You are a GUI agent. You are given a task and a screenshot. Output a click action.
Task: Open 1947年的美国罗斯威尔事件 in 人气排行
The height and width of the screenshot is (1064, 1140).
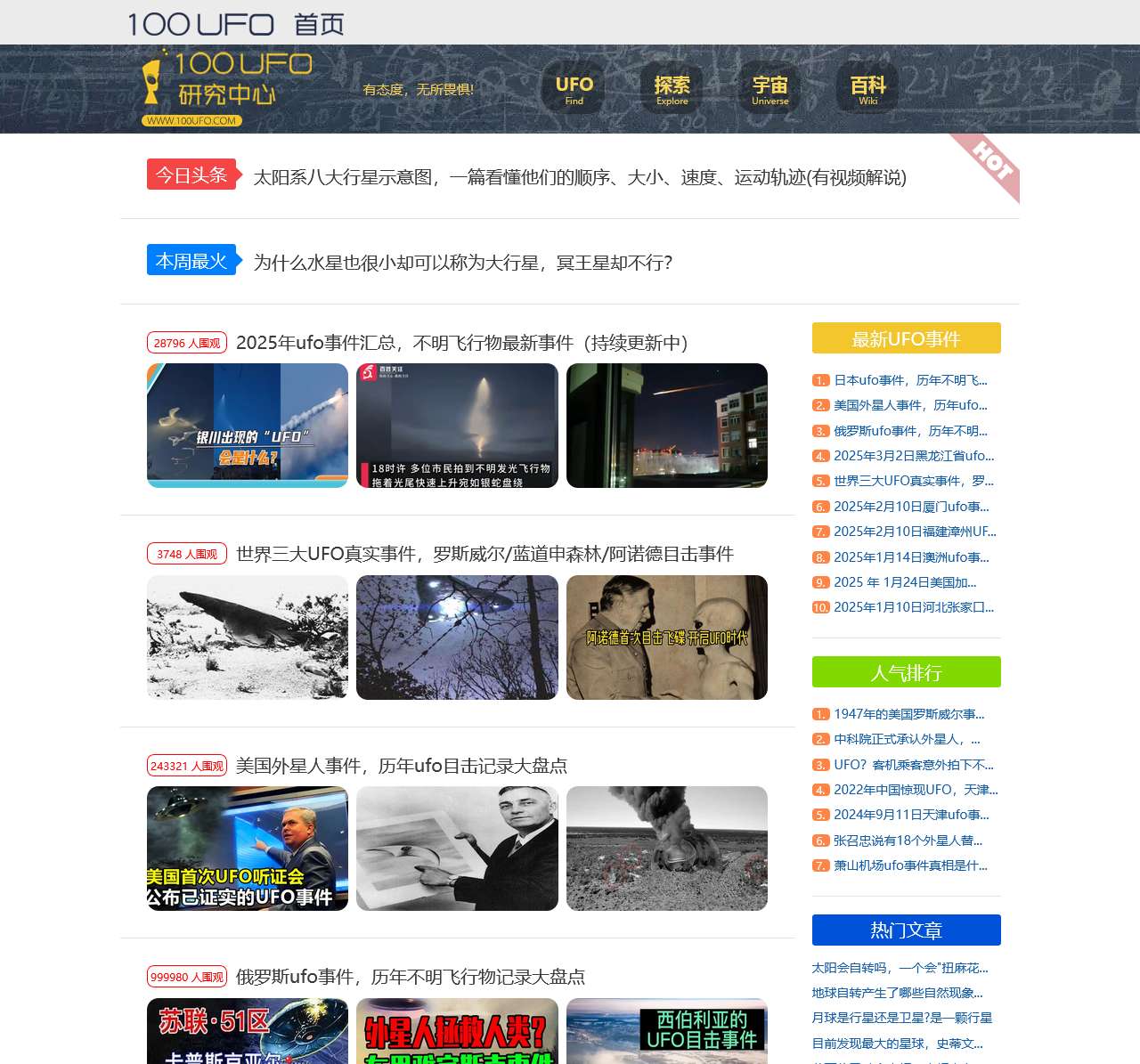point(908,713)
